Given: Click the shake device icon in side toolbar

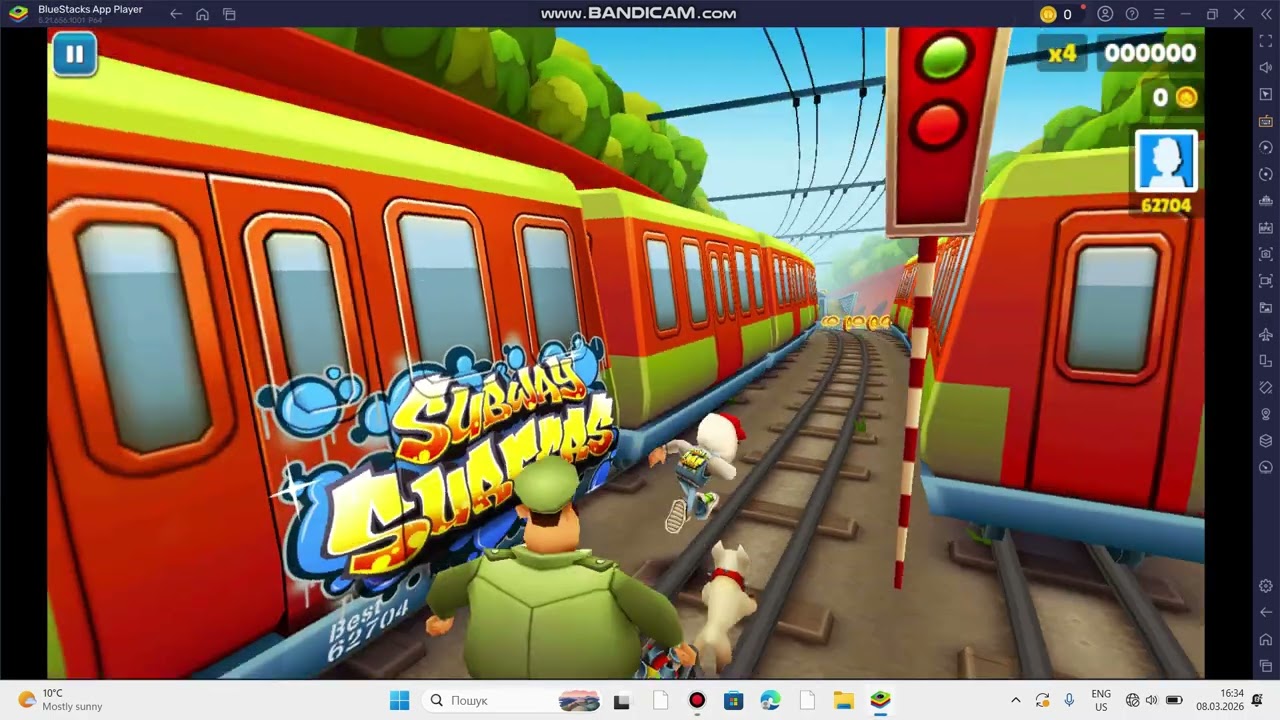Looking at the screenshot, I should point(1266,387).
